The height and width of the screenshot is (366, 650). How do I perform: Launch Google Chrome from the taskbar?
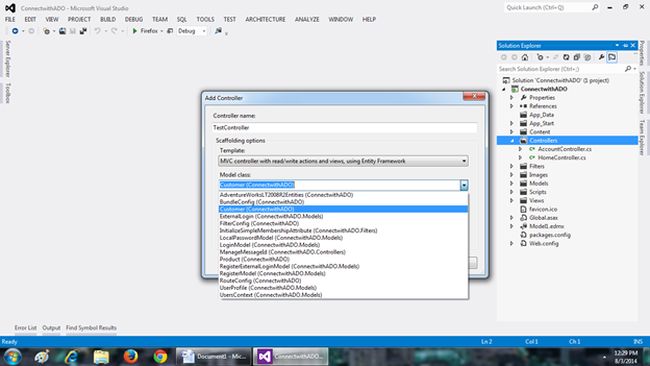(160, 356)
